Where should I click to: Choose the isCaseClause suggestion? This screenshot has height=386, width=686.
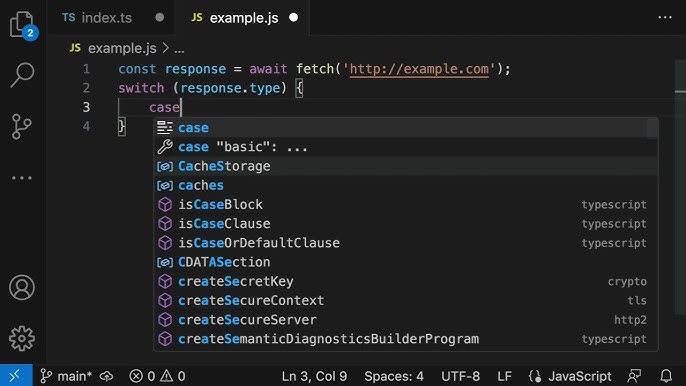click(406, 224)
